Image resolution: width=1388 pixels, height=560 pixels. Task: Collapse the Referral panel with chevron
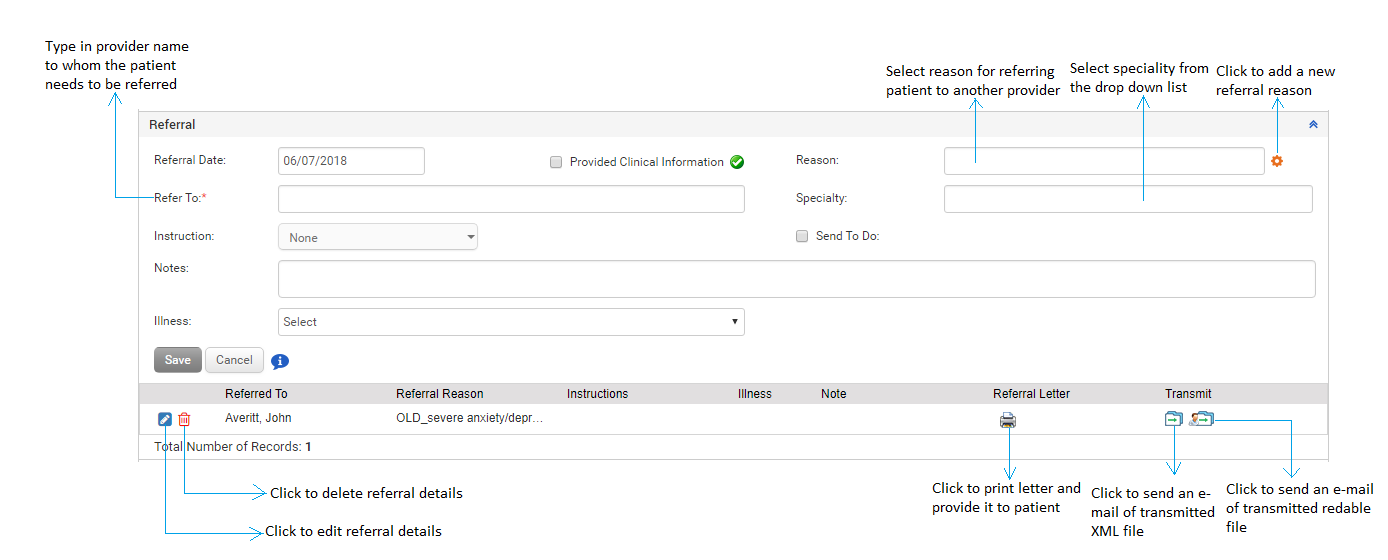pos(1313,125)
